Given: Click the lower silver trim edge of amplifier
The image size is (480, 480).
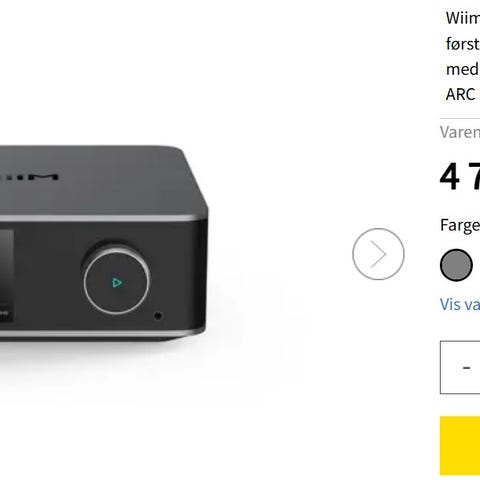Looking at the screenshot, I should click(x=100, y=333).
